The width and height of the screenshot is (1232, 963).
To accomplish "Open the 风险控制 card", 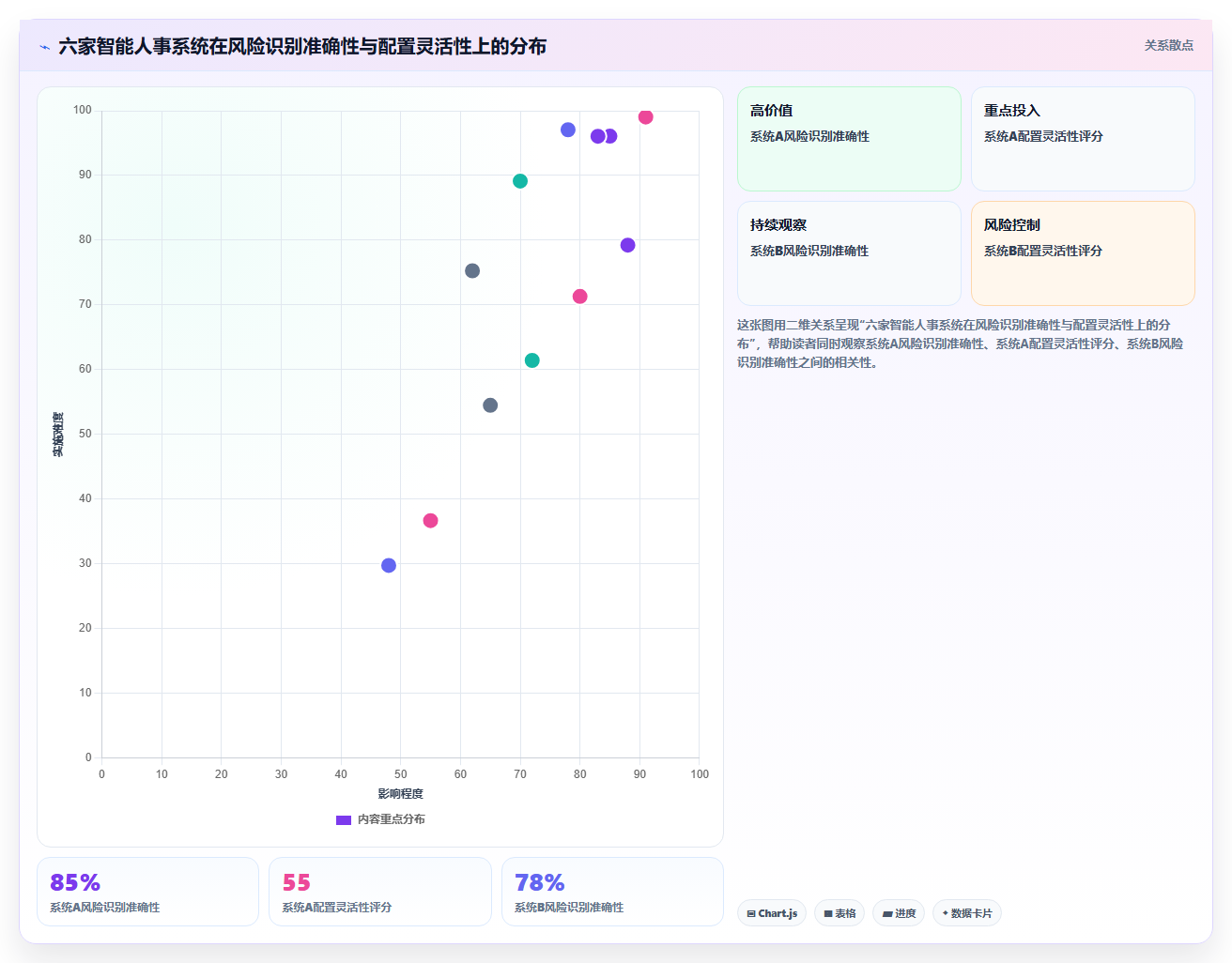I will coord(1083,253).
